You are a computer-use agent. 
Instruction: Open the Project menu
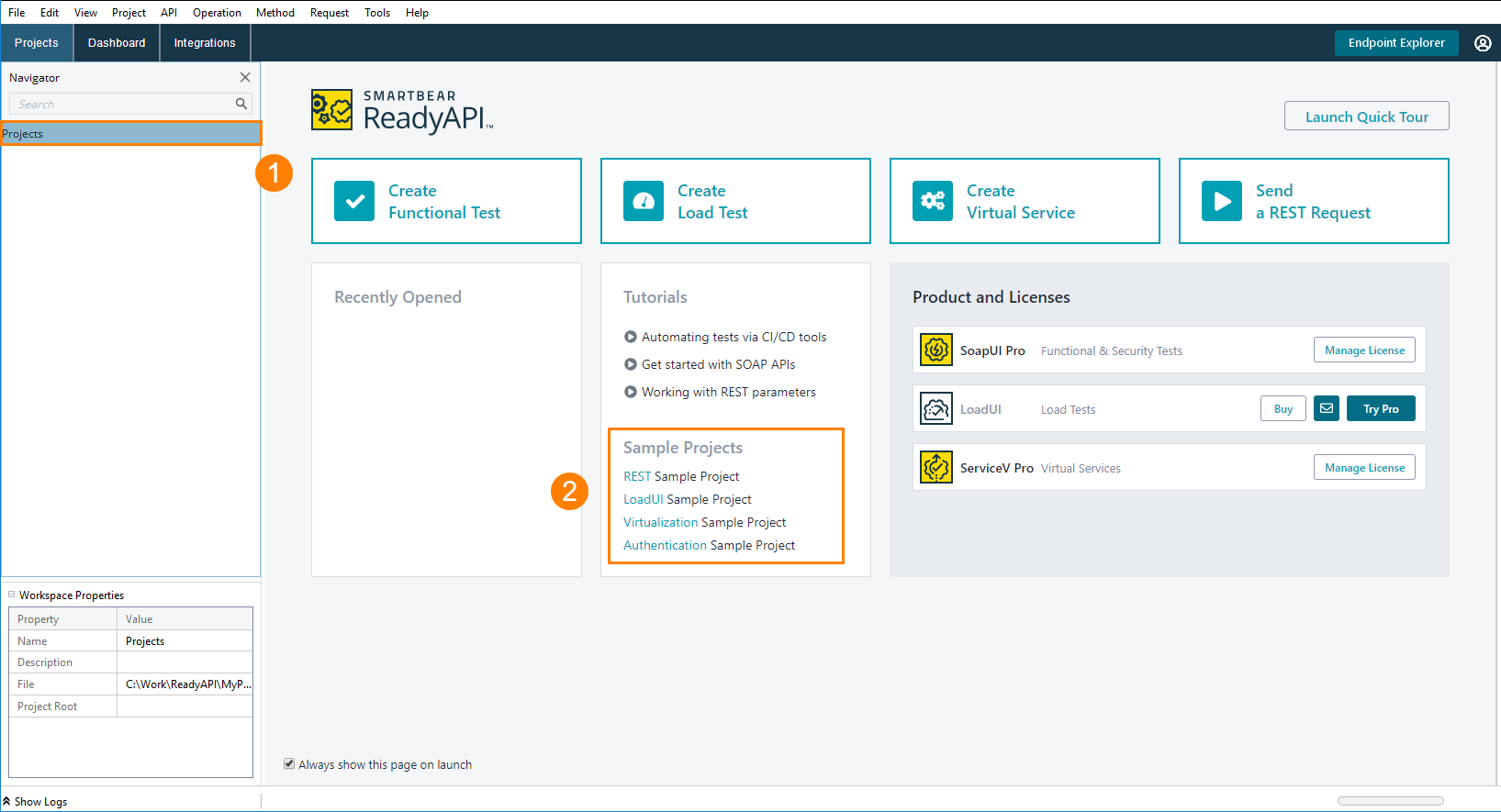(x=129, y=12)
